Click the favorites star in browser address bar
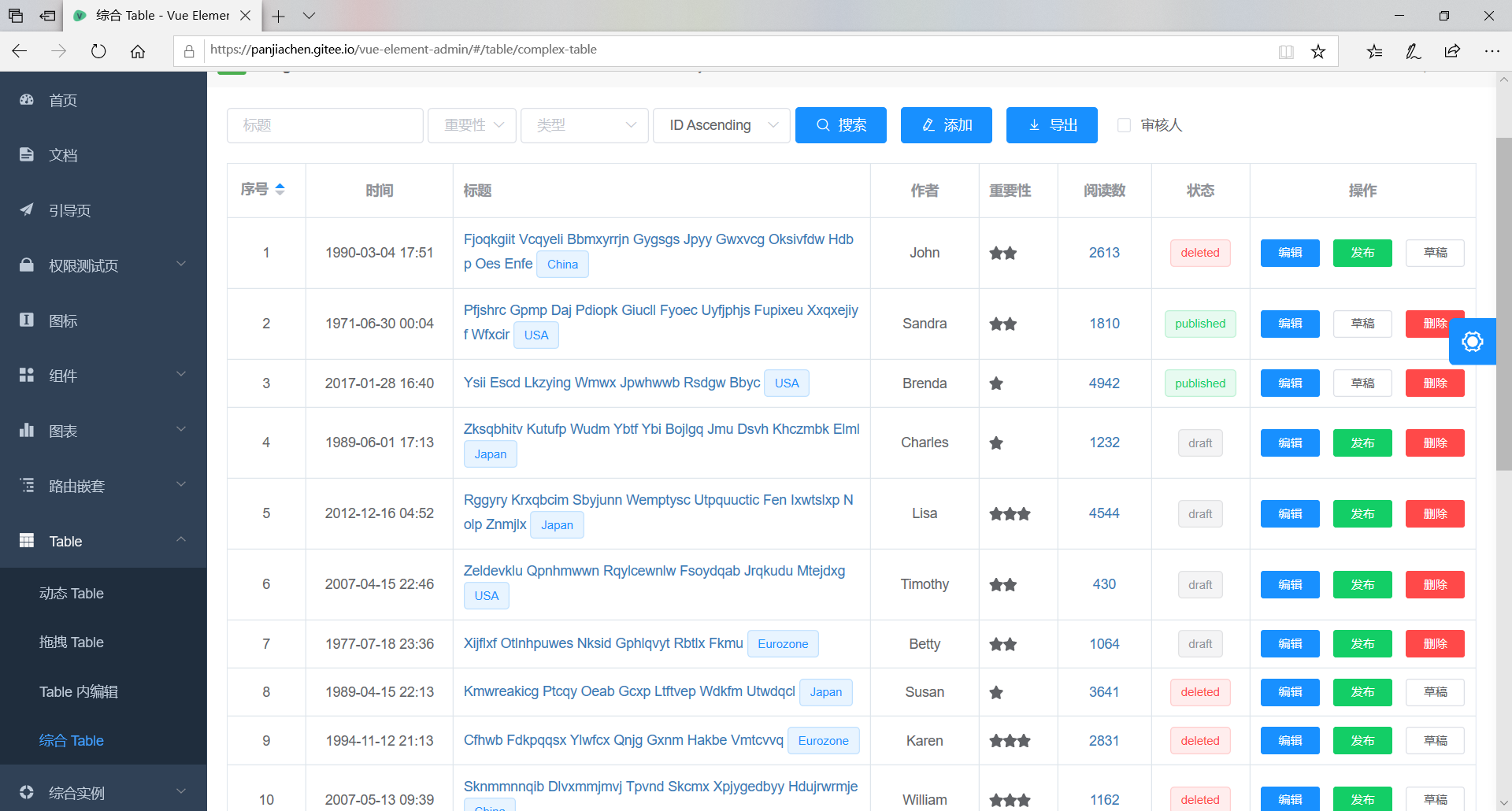This screenshot has width=1512, height=811. (x=1318, y=50)
